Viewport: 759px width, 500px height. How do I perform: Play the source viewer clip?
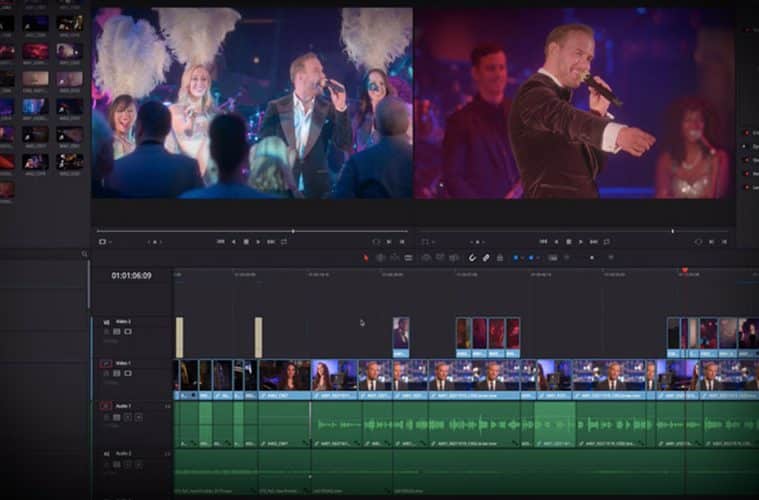(258, 241)
